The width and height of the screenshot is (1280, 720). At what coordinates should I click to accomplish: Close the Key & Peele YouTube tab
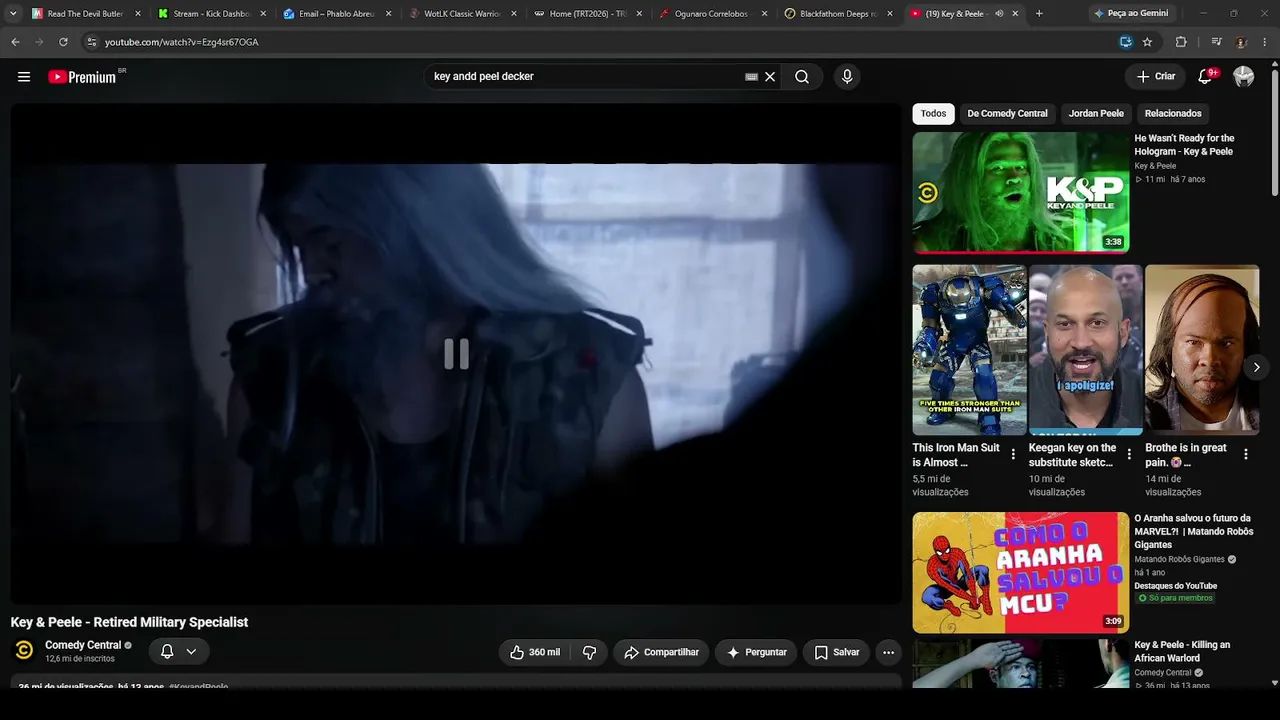[1015, 14]
